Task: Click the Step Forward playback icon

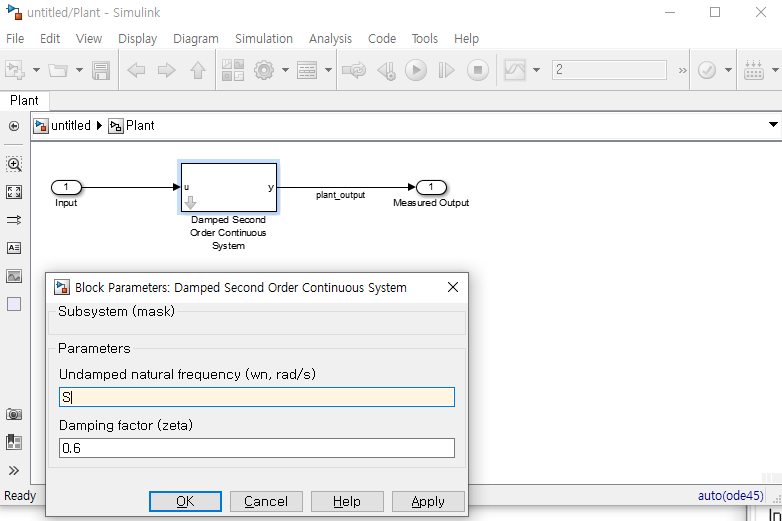Action: [x=446, y=70]
